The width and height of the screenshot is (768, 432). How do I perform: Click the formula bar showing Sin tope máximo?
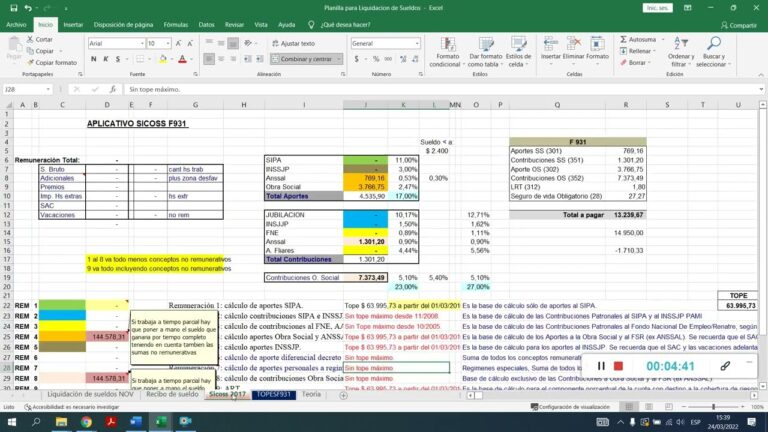click(441, 89)
